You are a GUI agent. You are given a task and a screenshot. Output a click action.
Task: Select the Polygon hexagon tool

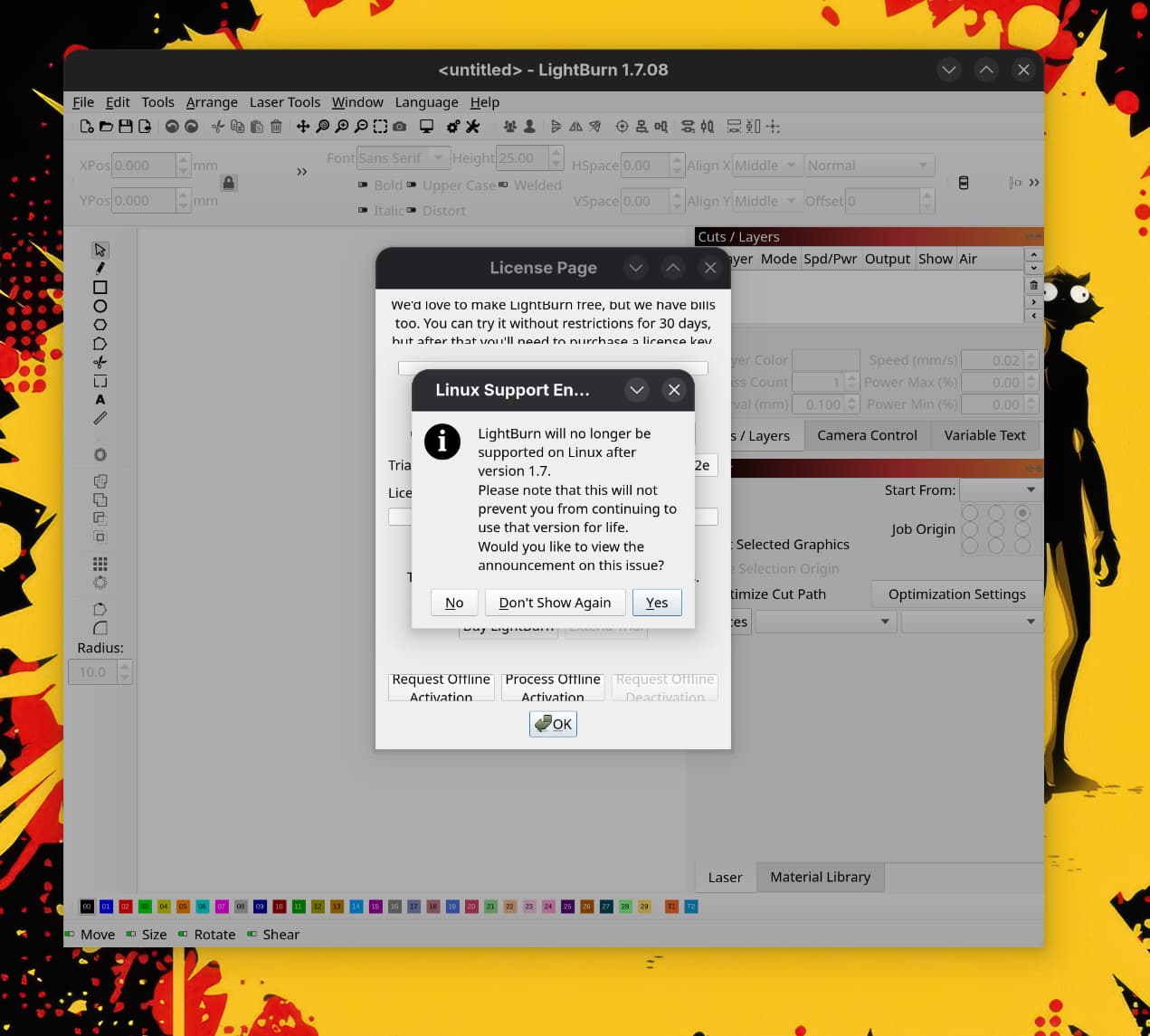100,325
